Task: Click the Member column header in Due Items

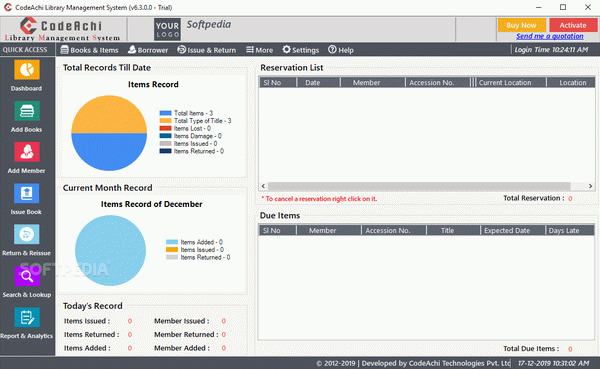Action: tap(329, 230)
